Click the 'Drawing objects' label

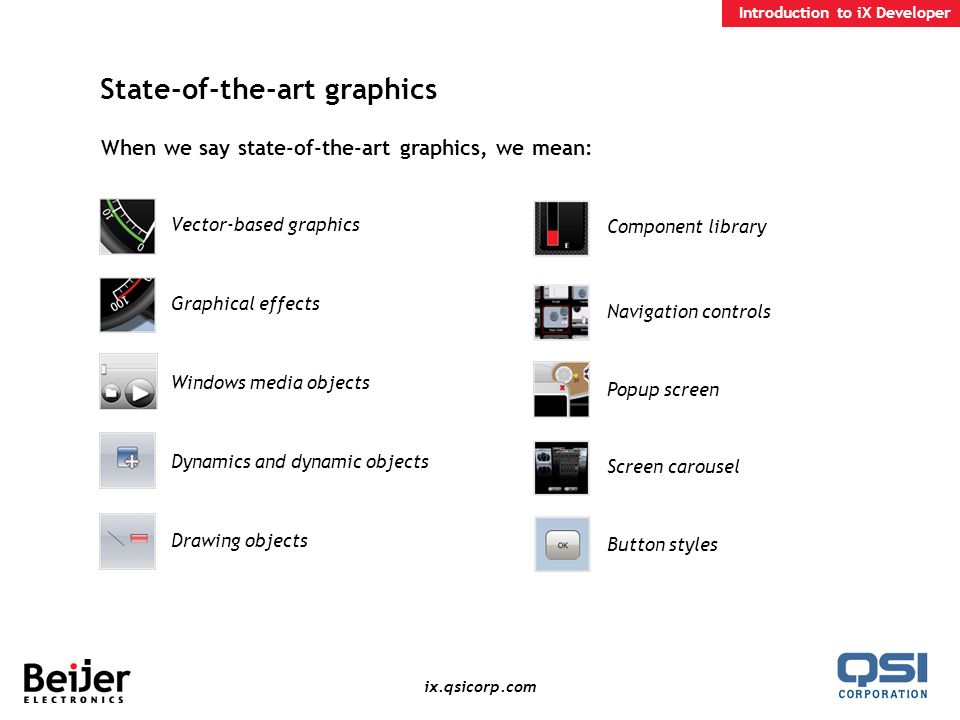pyautogui.click(x=239, y=541)
